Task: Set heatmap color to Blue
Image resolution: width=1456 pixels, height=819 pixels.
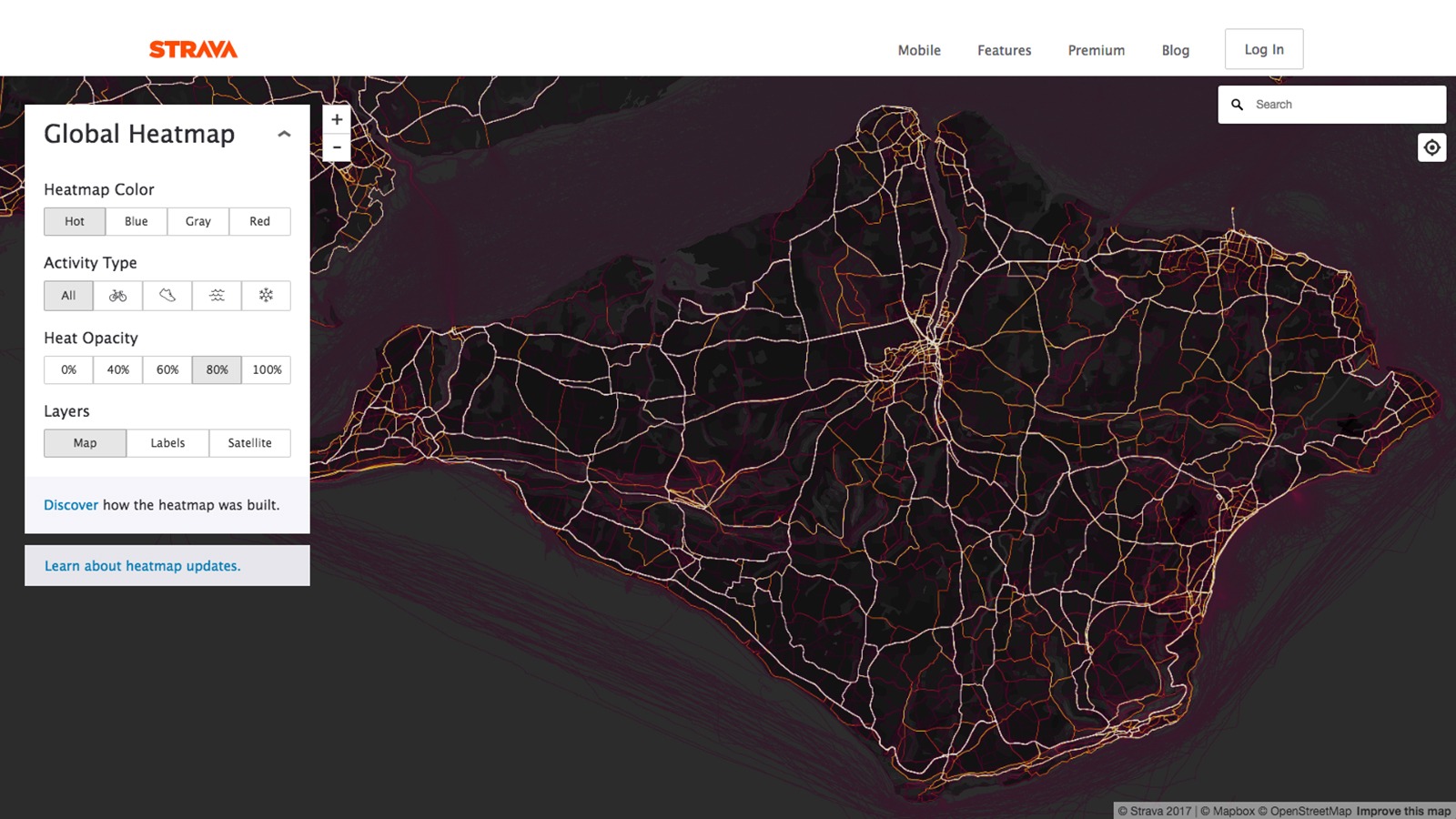Action: [x=136, y=221]
